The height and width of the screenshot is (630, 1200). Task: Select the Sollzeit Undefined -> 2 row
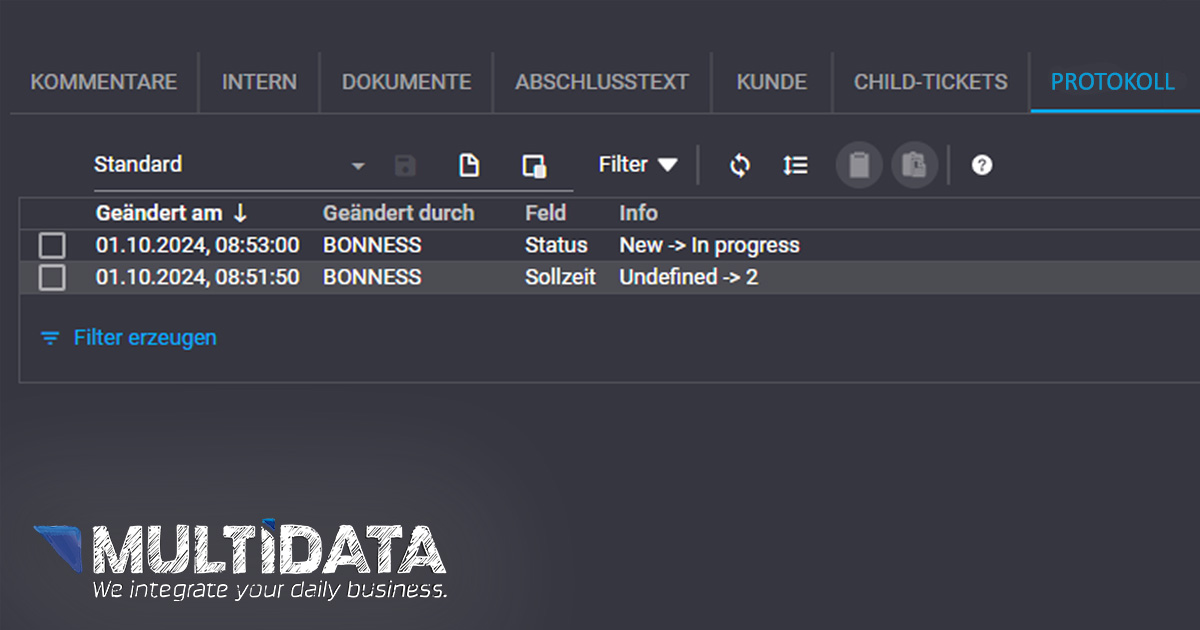(688, 277)
